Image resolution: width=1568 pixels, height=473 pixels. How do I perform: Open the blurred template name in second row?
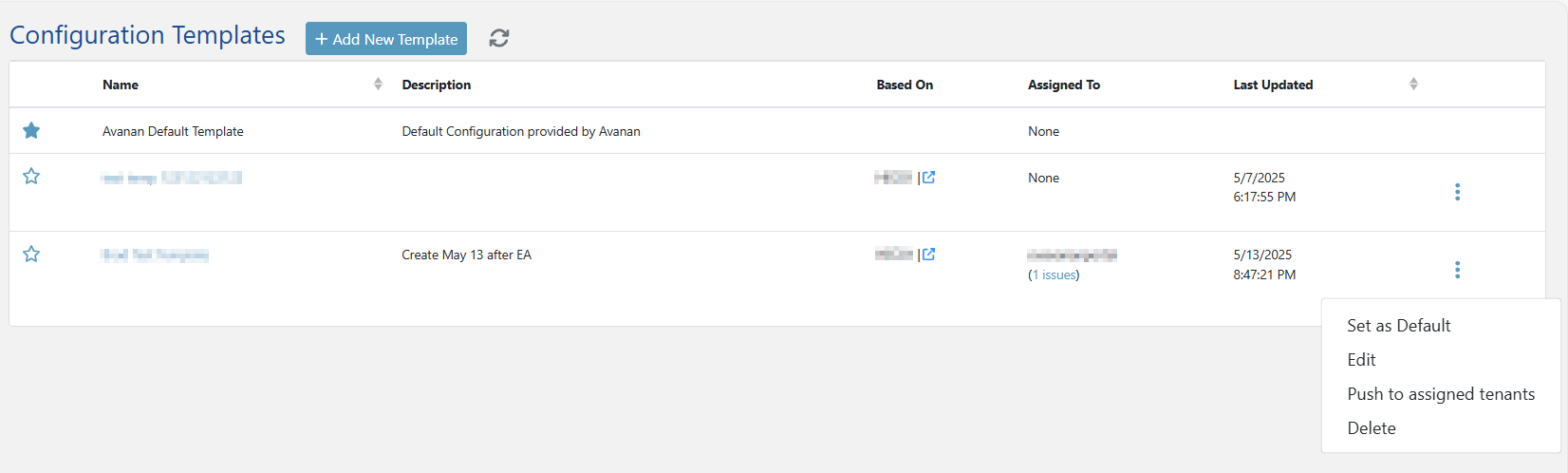(172, 178)
